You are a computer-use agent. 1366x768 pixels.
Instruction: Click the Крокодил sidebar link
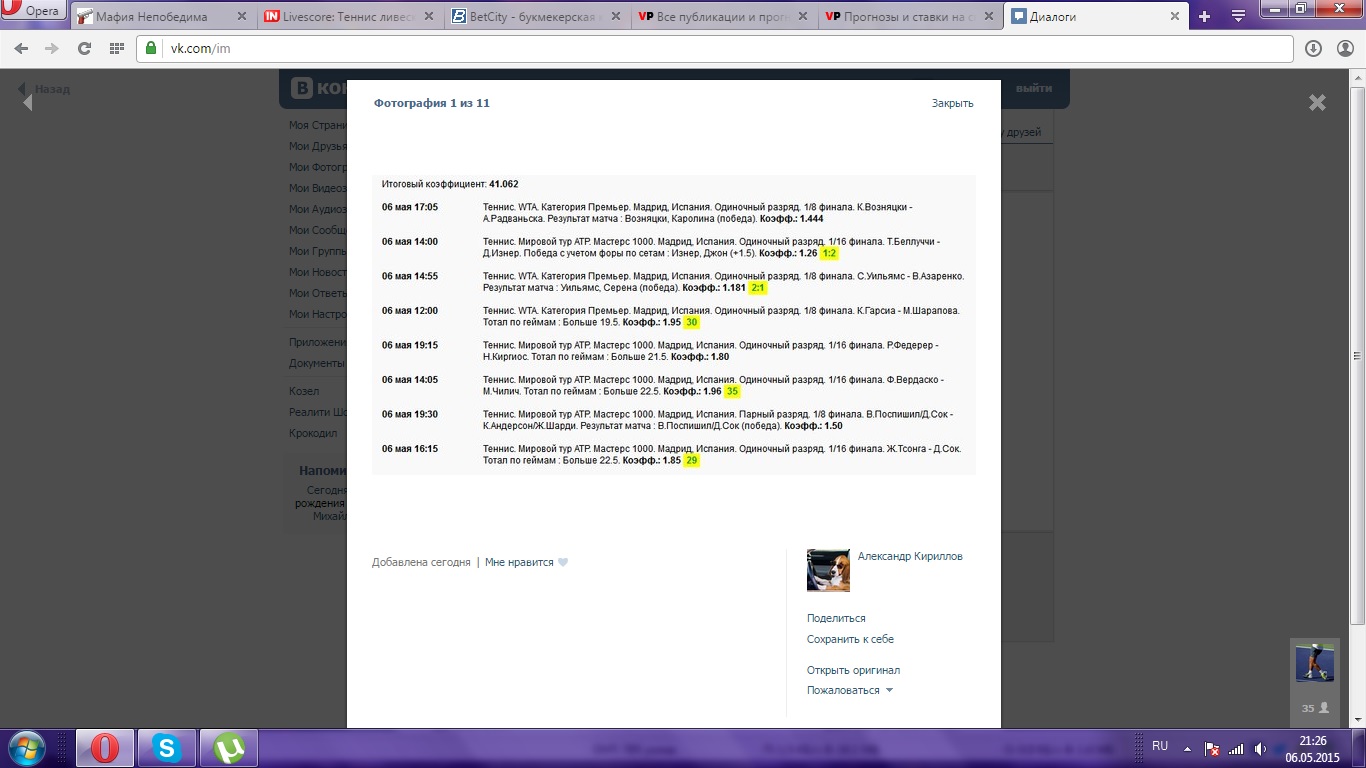pos(313,433)
